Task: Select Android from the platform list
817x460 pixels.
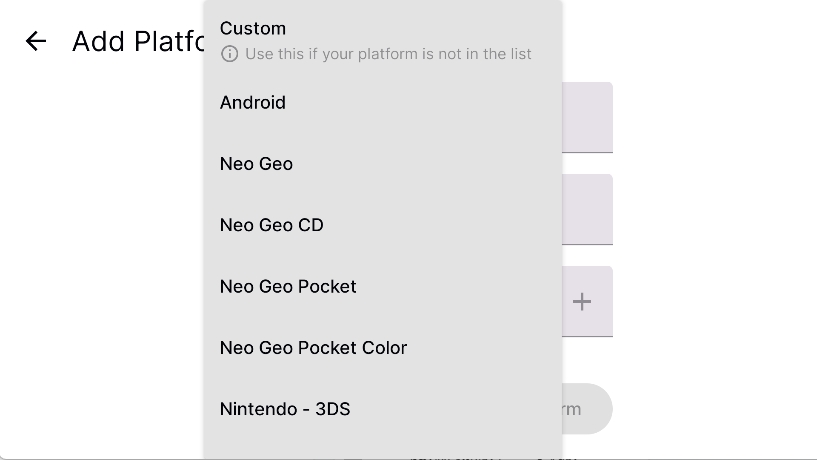Action: pos(253,102)
